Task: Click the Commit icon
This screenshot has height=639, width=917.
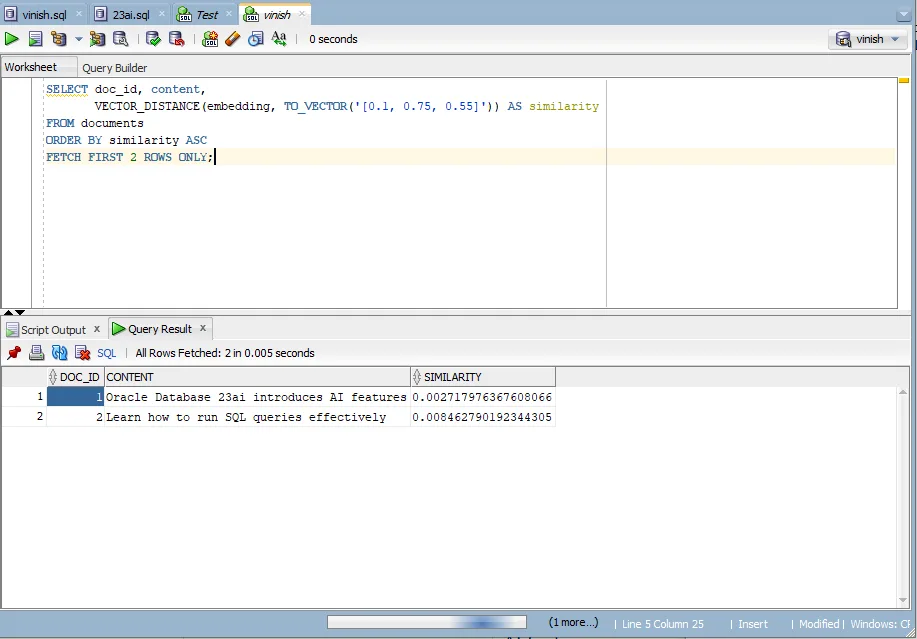Action: tap(153, 39)
